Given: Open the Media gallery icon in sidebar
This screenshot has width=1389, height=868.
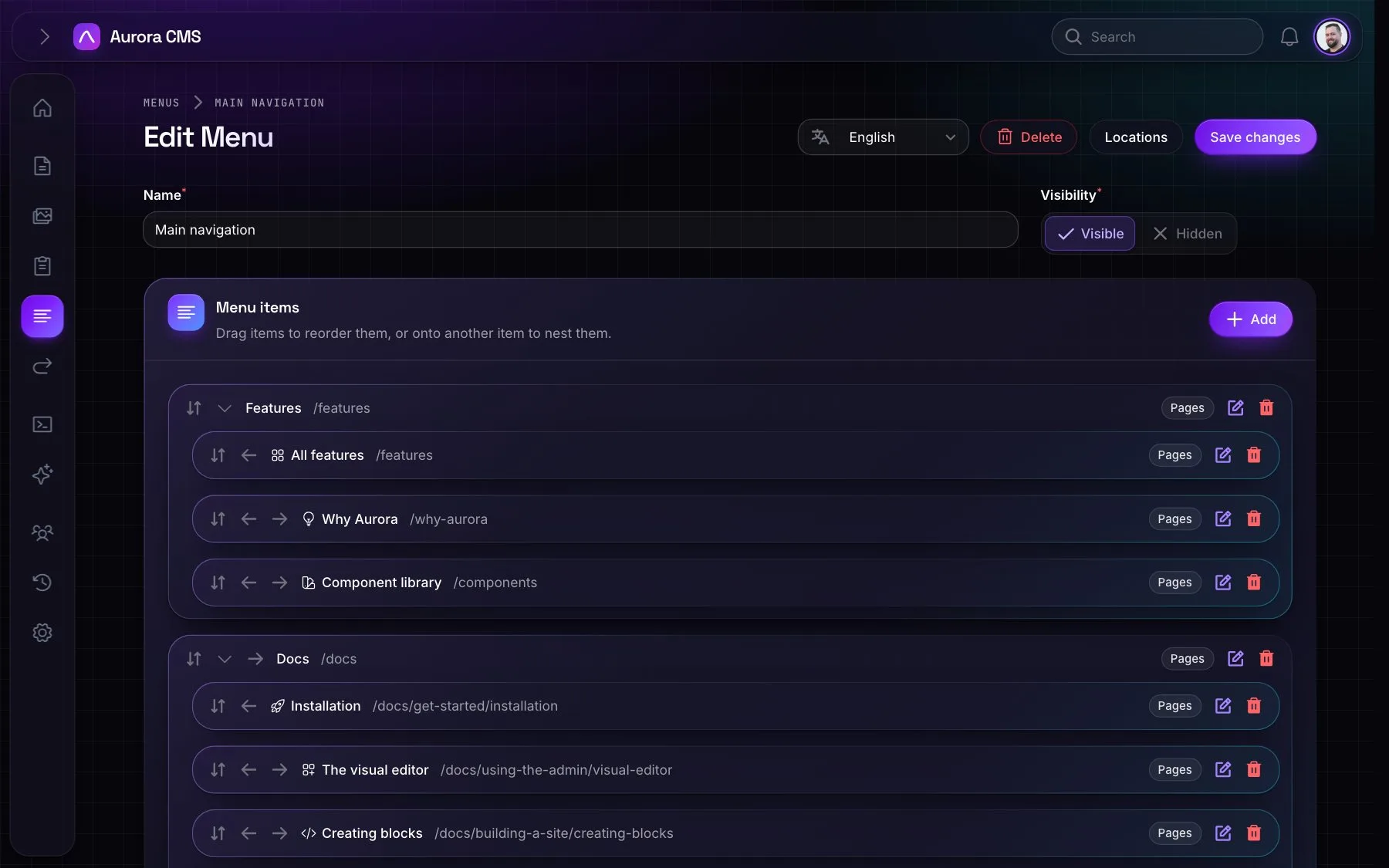Looking at the screenshot, I should pyautogui.click(x=42, y=216).
